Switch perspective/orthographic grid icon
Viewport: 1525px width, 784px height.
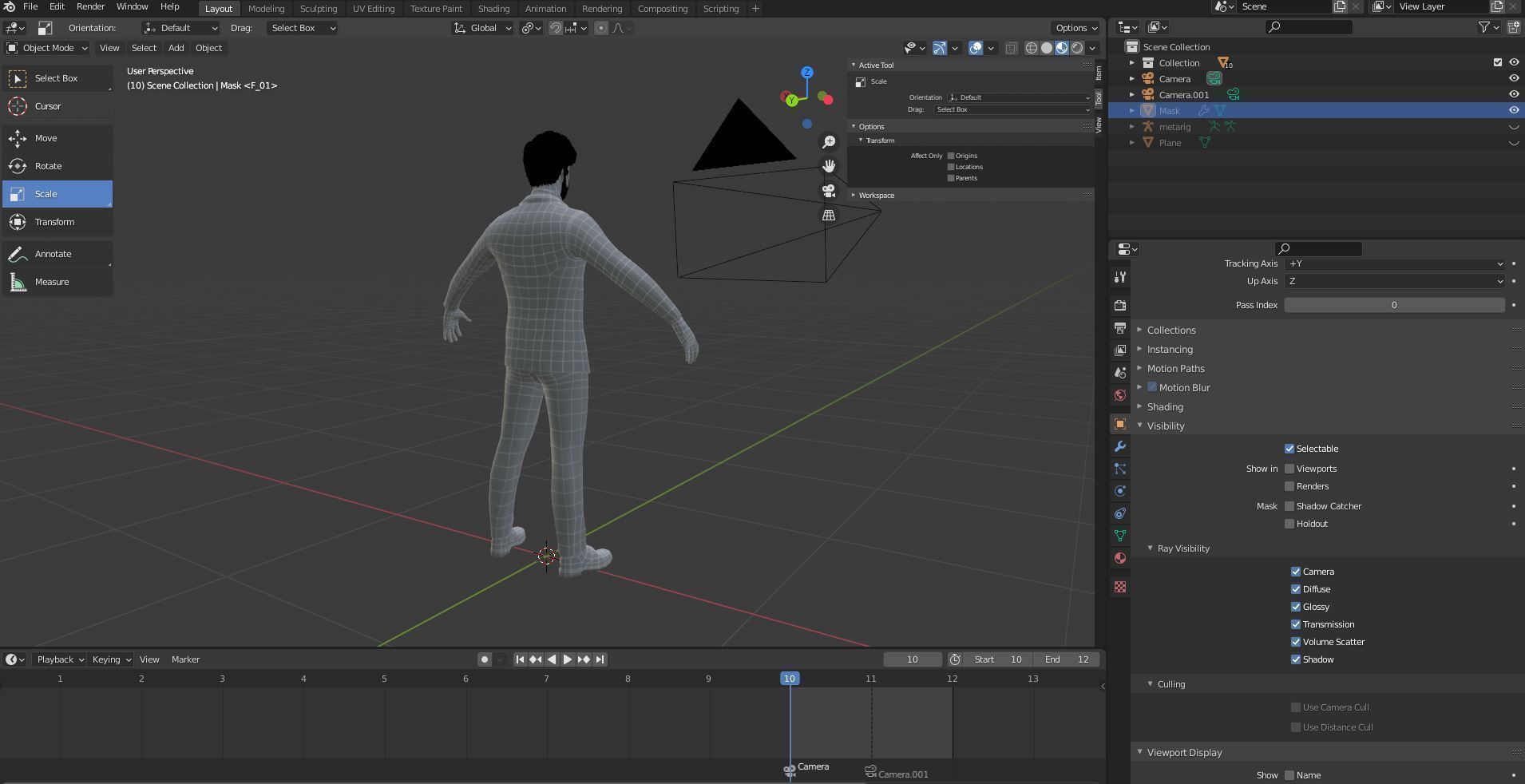(829, 215)
